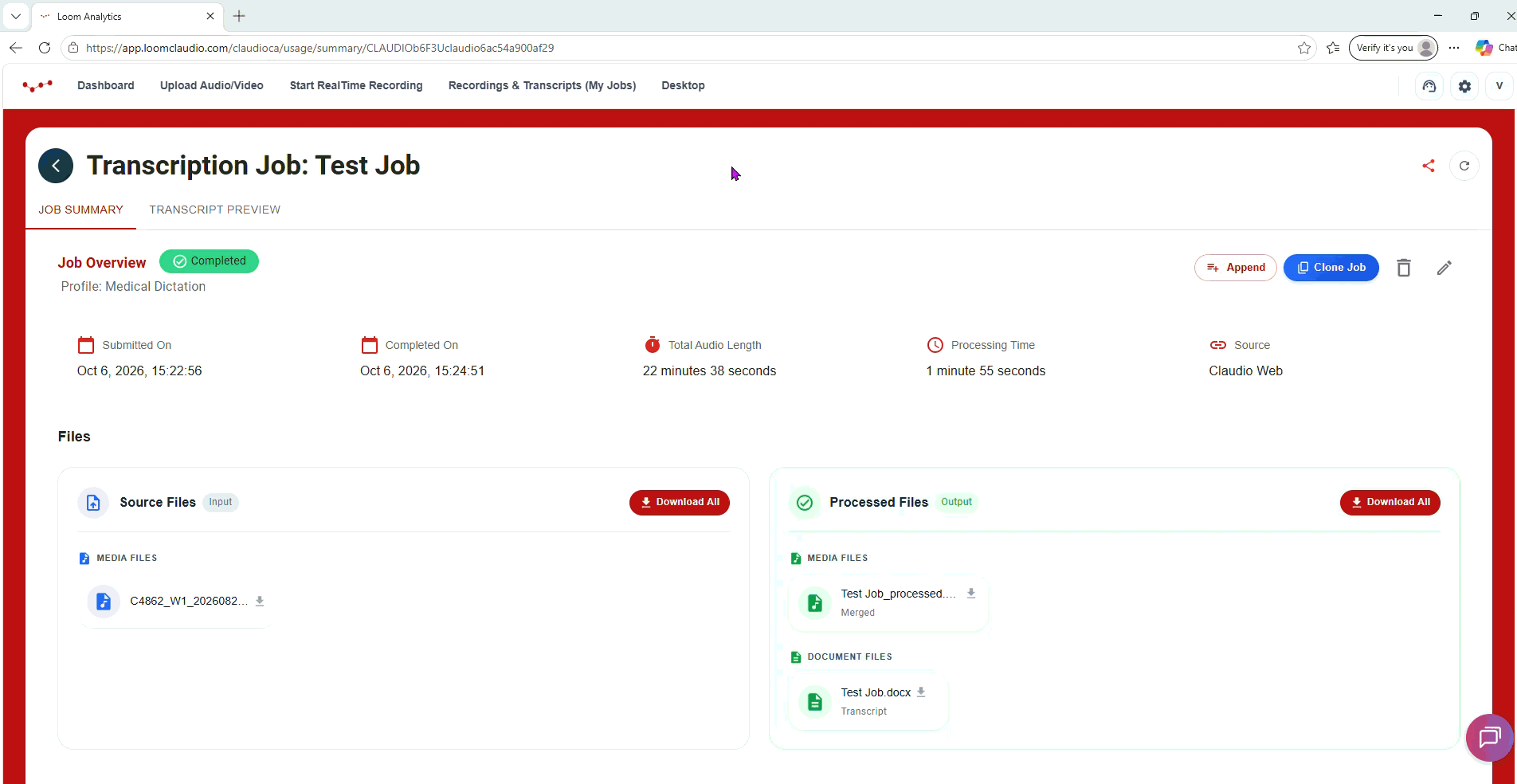Click the Clone Job button
Image resolution: width=1517 pixels, height=784 pixels.
click(x=1331, y=268)
